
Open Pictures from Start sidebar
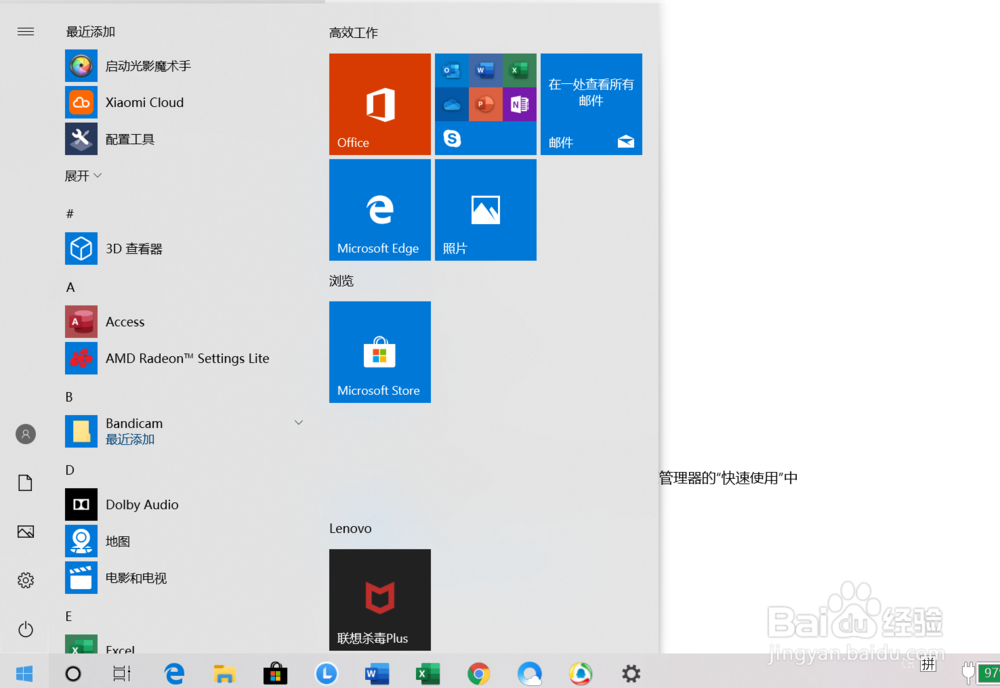tap(26, 532)
